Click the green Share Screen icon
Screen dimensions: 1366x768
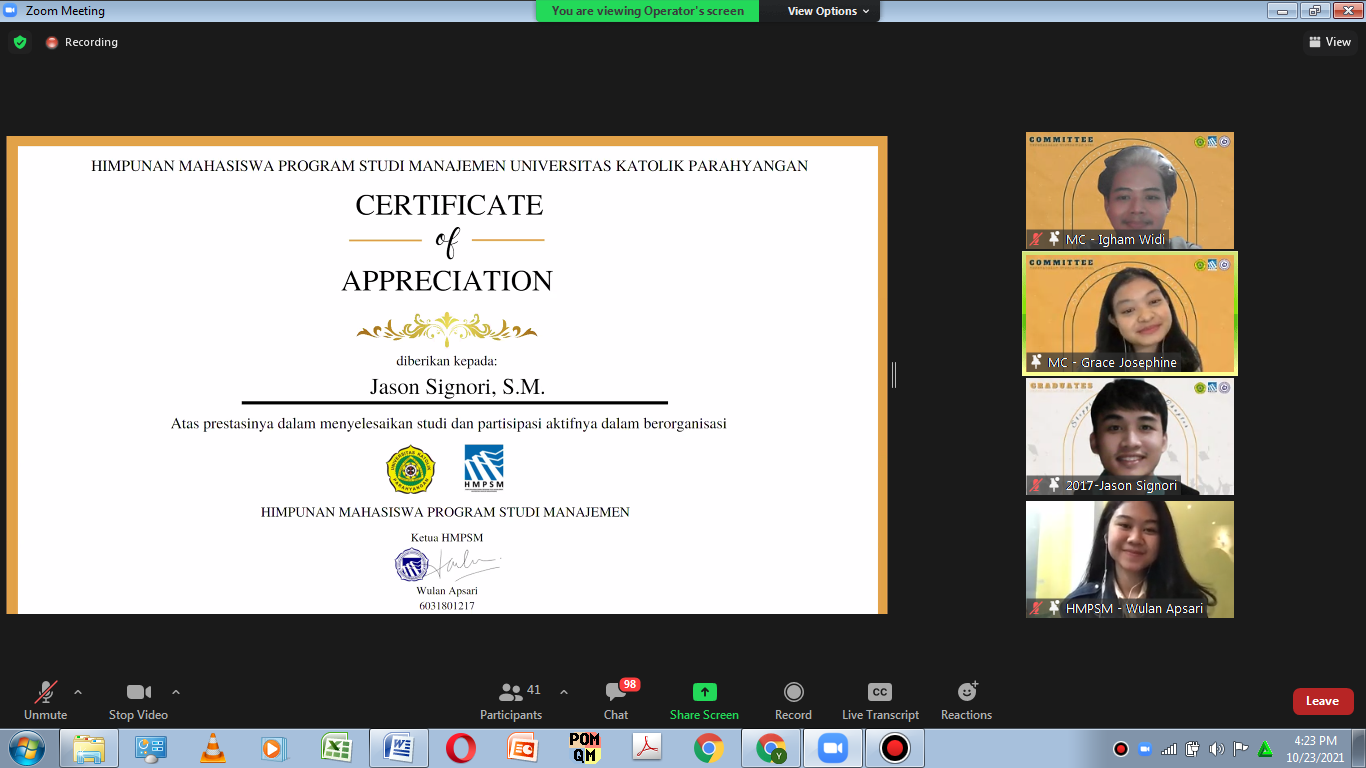pos(704,692)
